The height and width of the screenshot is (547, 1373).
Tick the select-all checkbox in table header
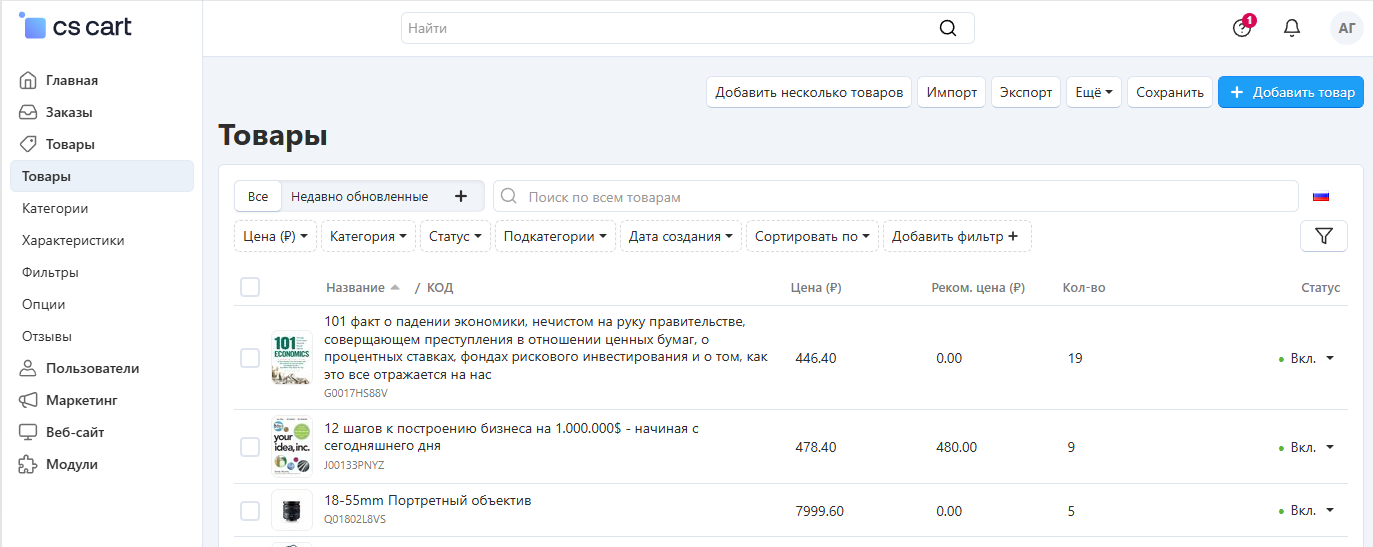(250, 287)
